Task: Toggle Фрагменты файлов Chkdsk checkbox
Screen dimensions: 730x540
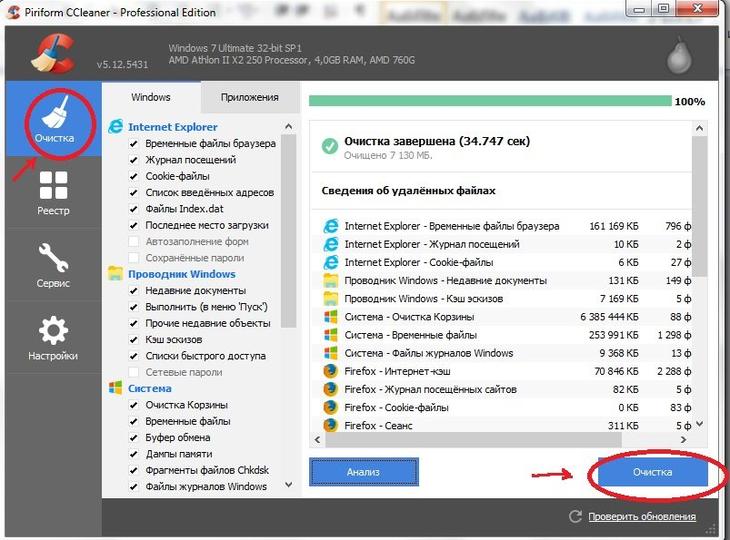Action: tap(134, 470)
